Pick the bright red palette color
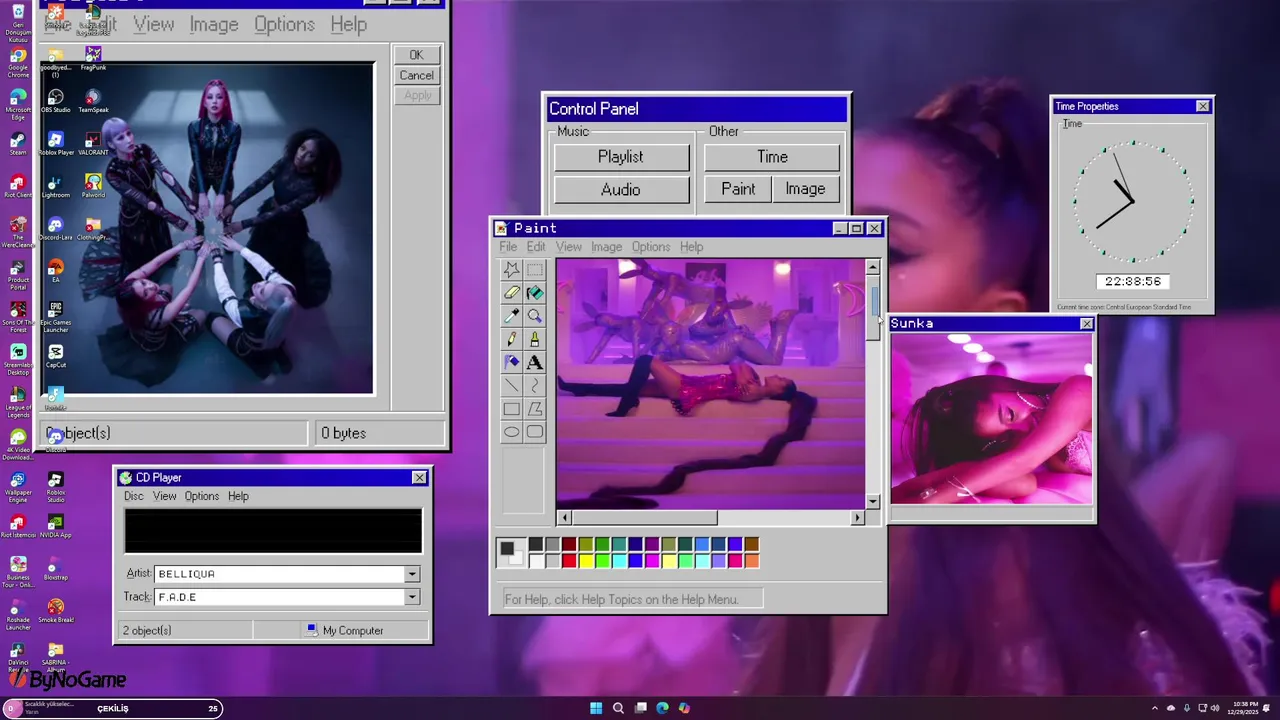Viewport: 1280px width, 720px height. [x=569, y=561]
